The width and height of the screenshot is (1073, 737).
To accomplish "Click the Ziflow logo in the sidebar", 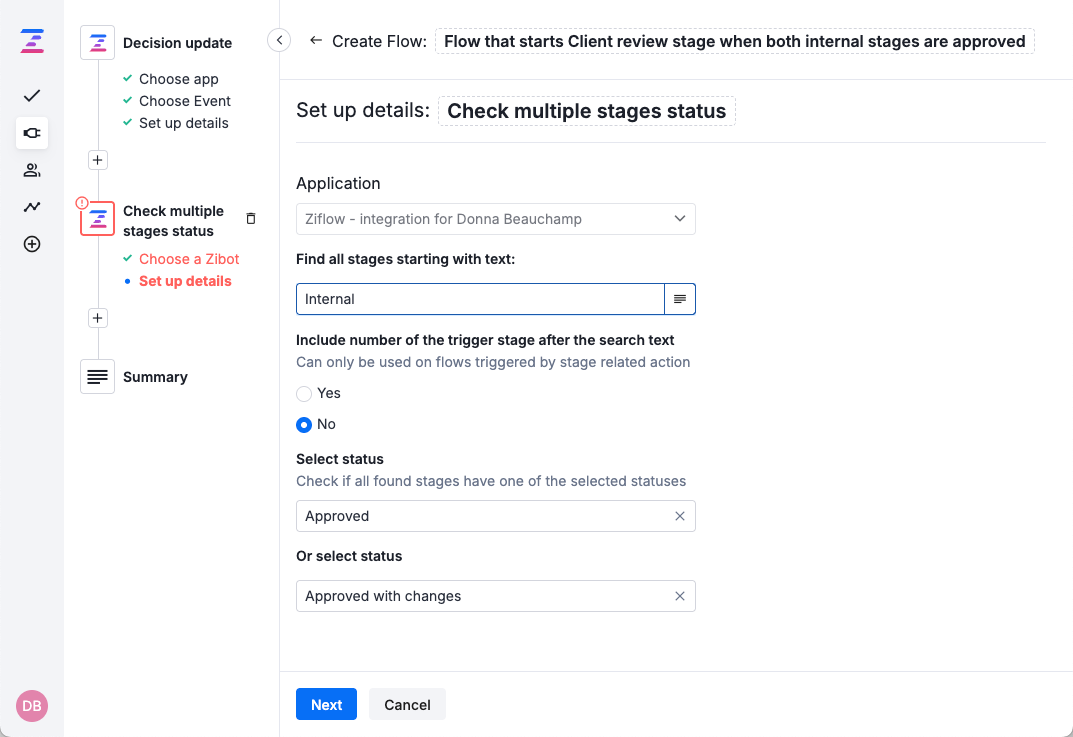I will coord(32,41).
